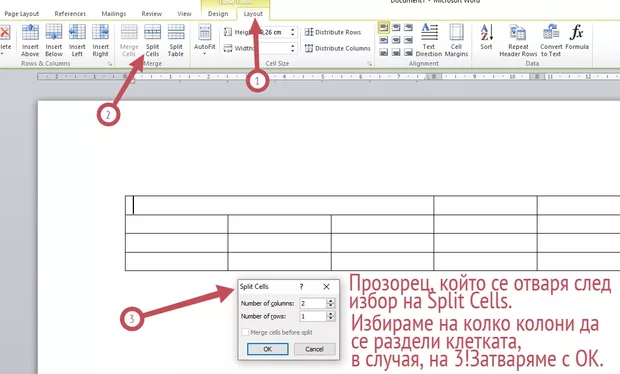
Task: Insert a Formula
Action: 577,37
